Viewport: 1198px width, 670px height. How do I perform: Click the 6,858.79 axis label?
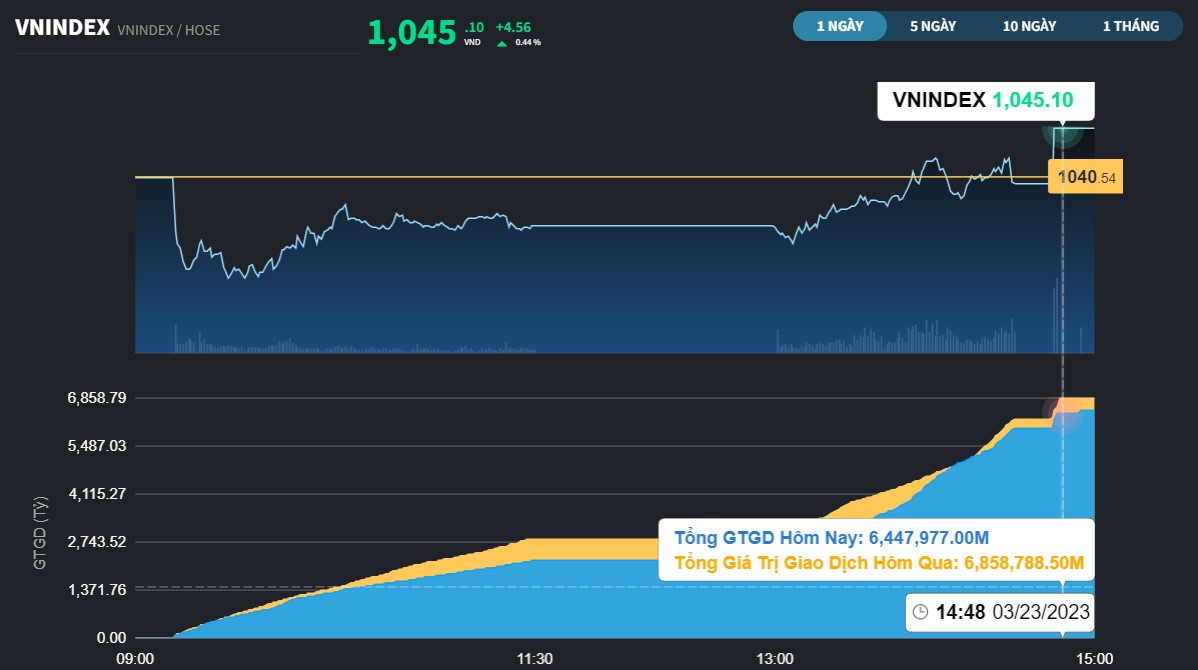pyautogui.click(x=97, y=398)
